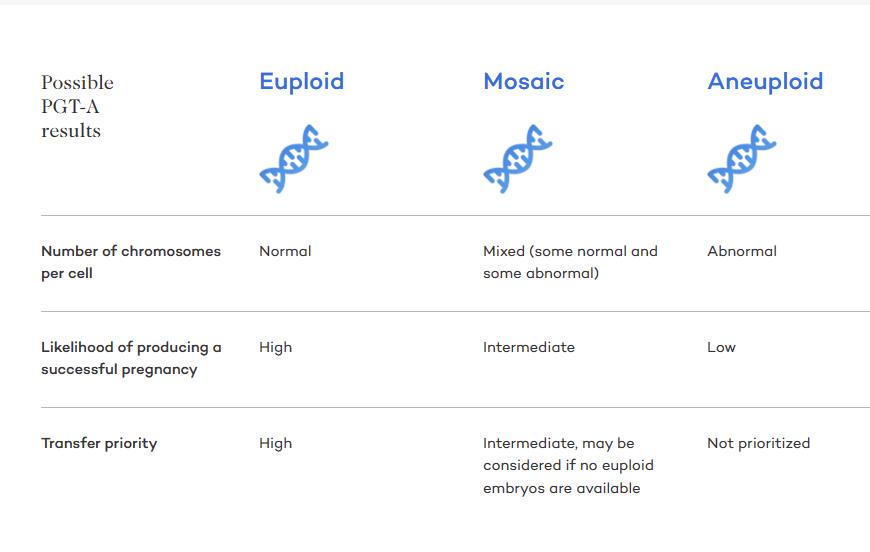The height and width of the screenshot is (552, 870).
Task: Select the Aneuploid column heading
Action: coord(765,82)
